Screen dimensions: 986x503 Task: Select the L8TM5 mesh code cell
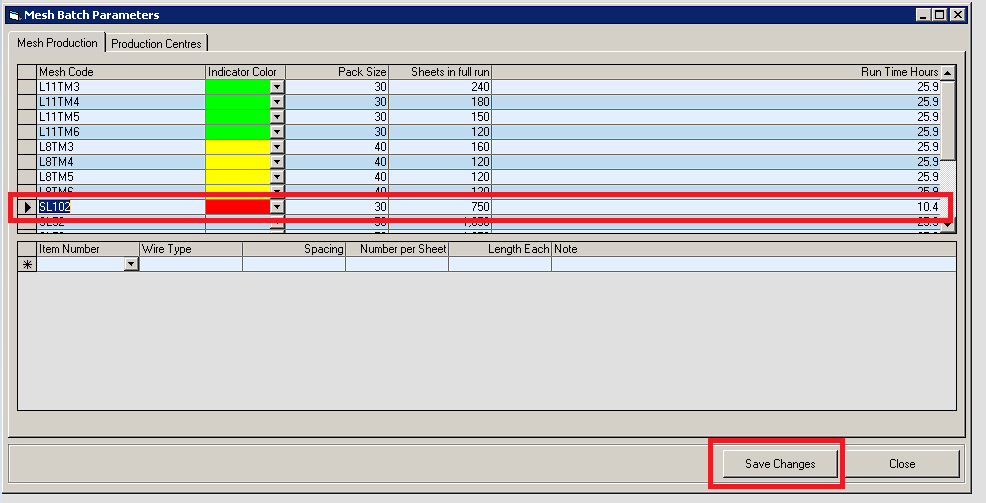[121, 177]
